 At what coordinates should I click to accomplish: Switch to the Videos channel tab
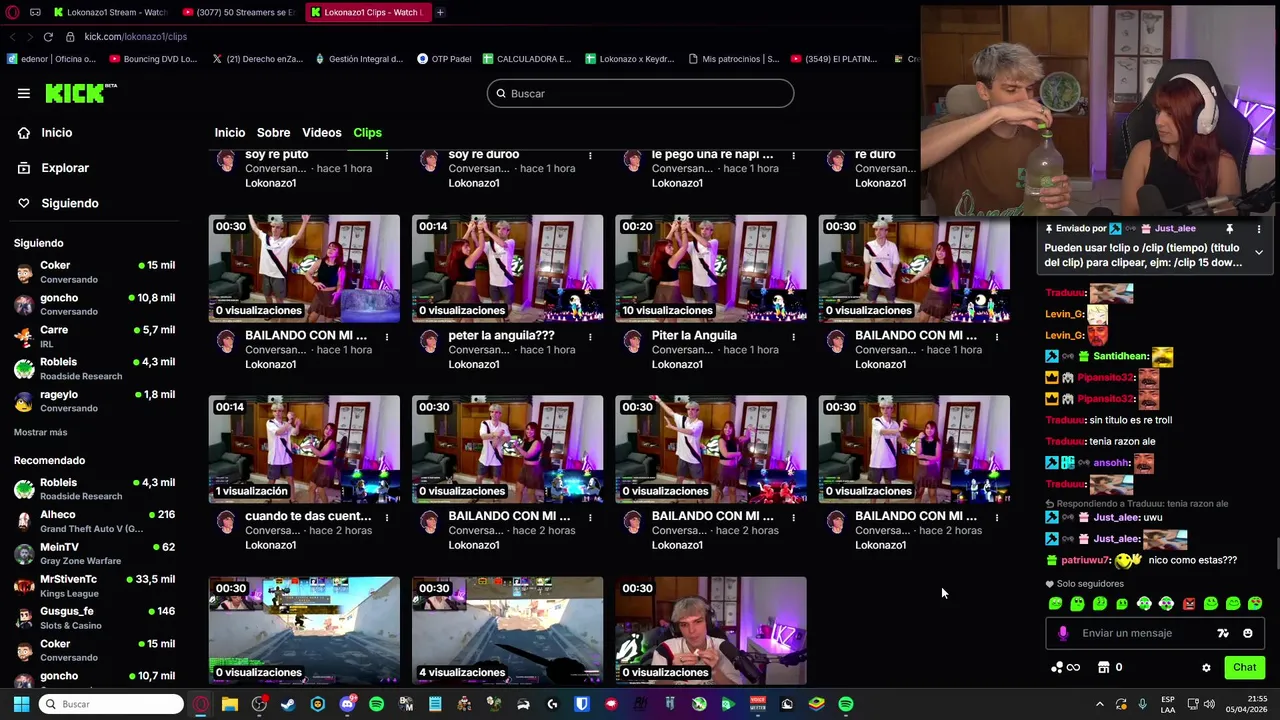pos(321,132)
